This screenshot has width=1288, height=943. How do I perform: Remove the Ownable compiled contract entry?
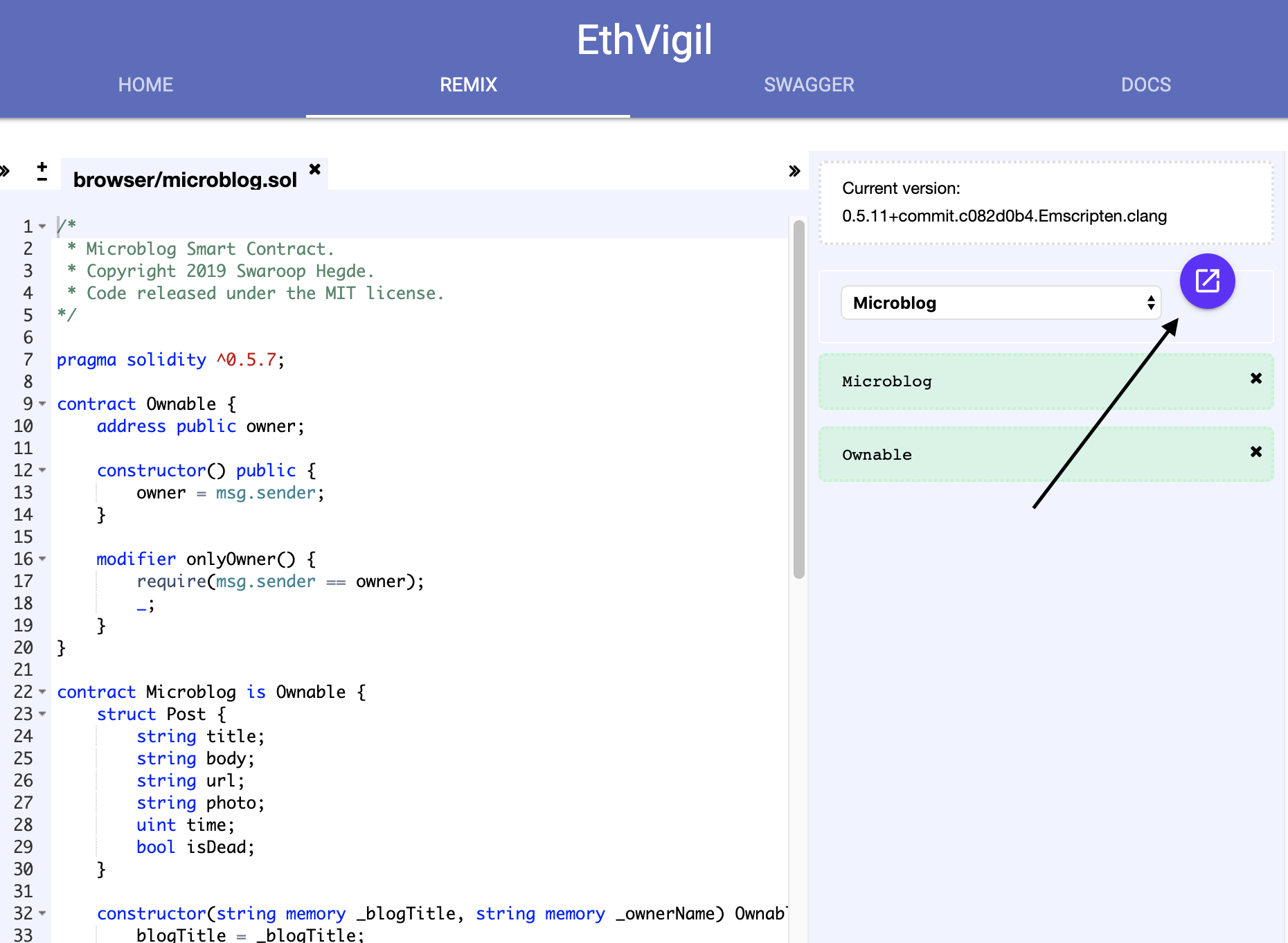click(x=1256, y=451)
